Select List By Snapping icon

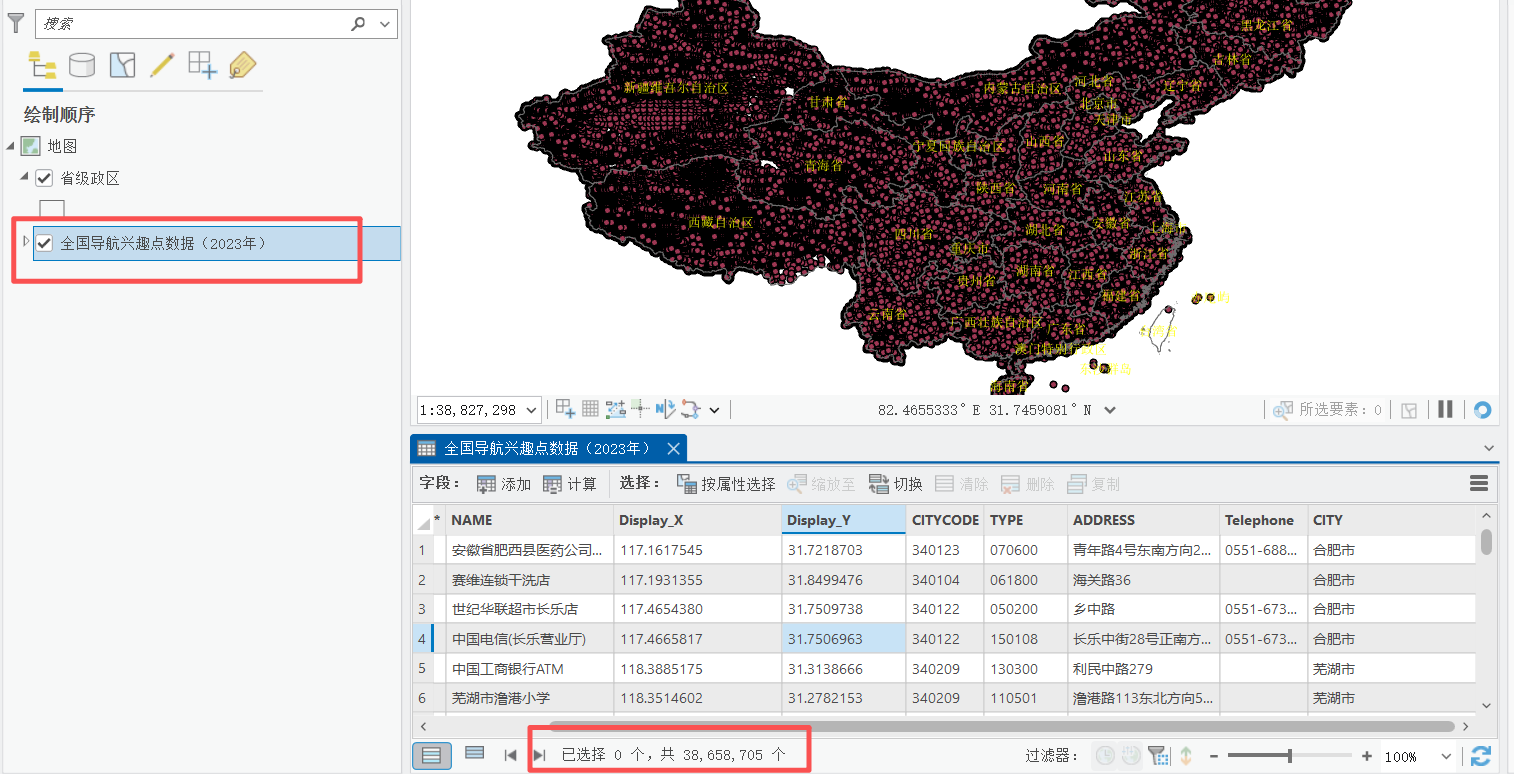click(202, 66)
